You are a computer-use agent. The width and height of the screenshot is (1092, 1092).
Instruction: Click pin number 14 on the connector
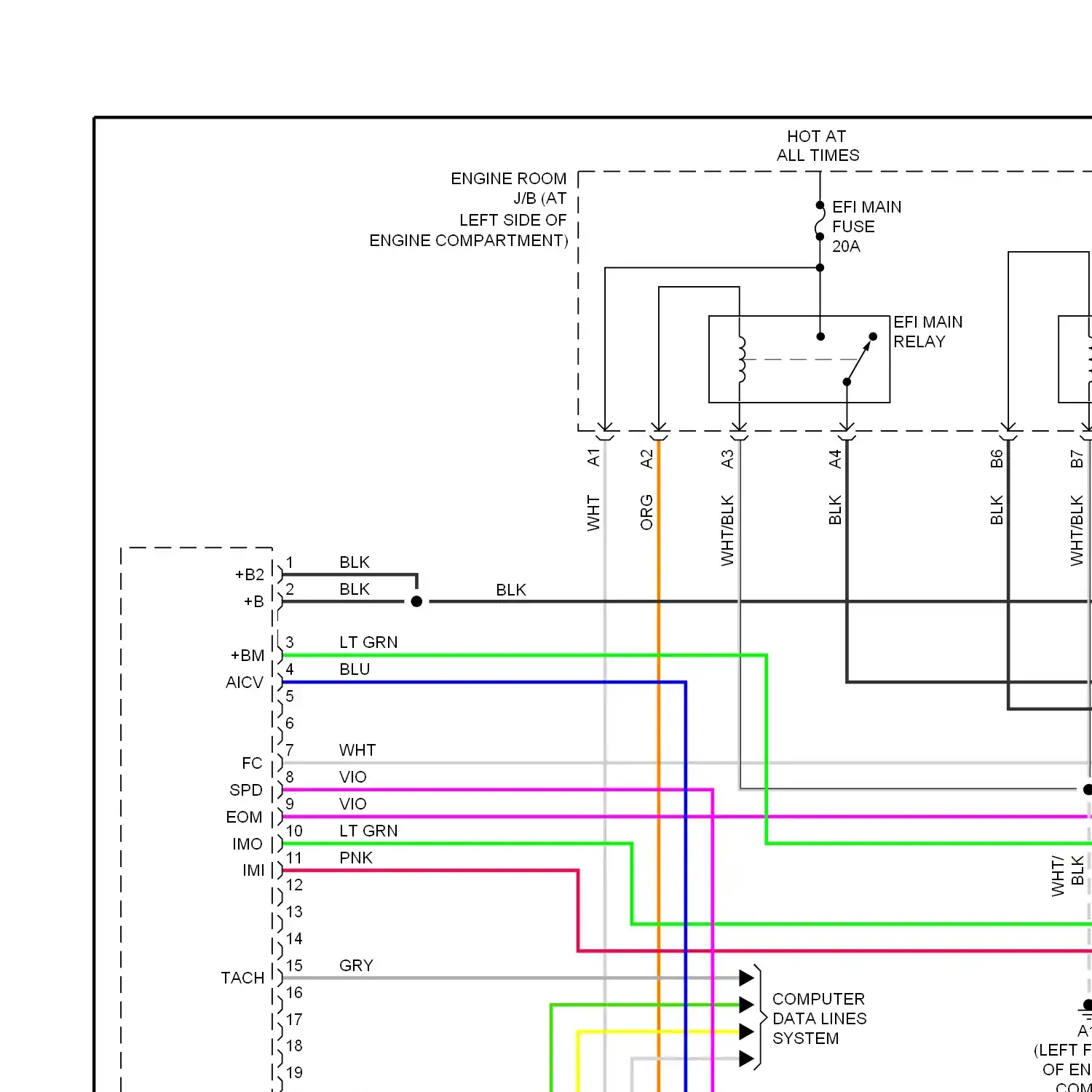click(x=294, y=938)
